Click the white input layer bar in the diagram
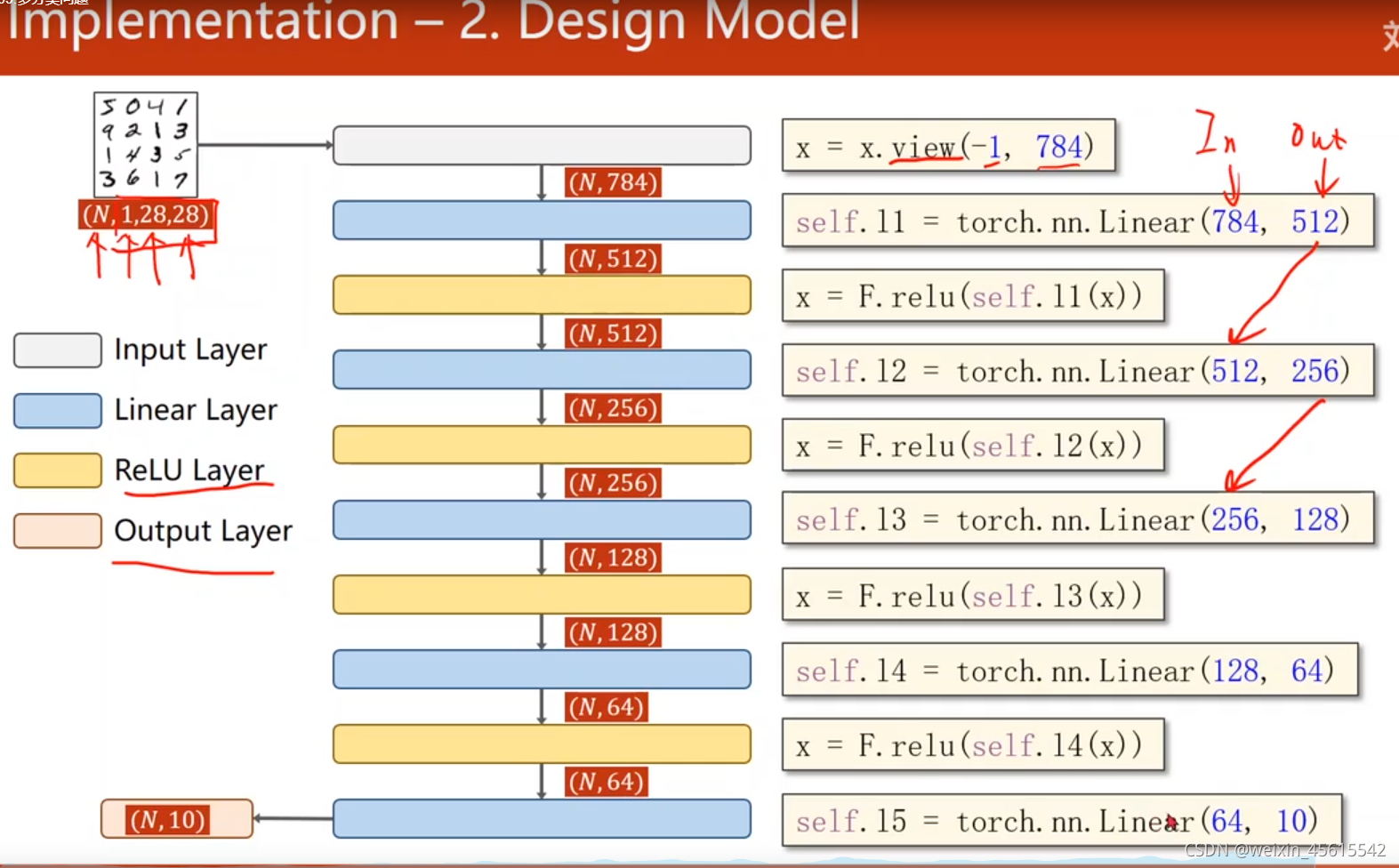The image size is (1399, 868). click(542, 145)
